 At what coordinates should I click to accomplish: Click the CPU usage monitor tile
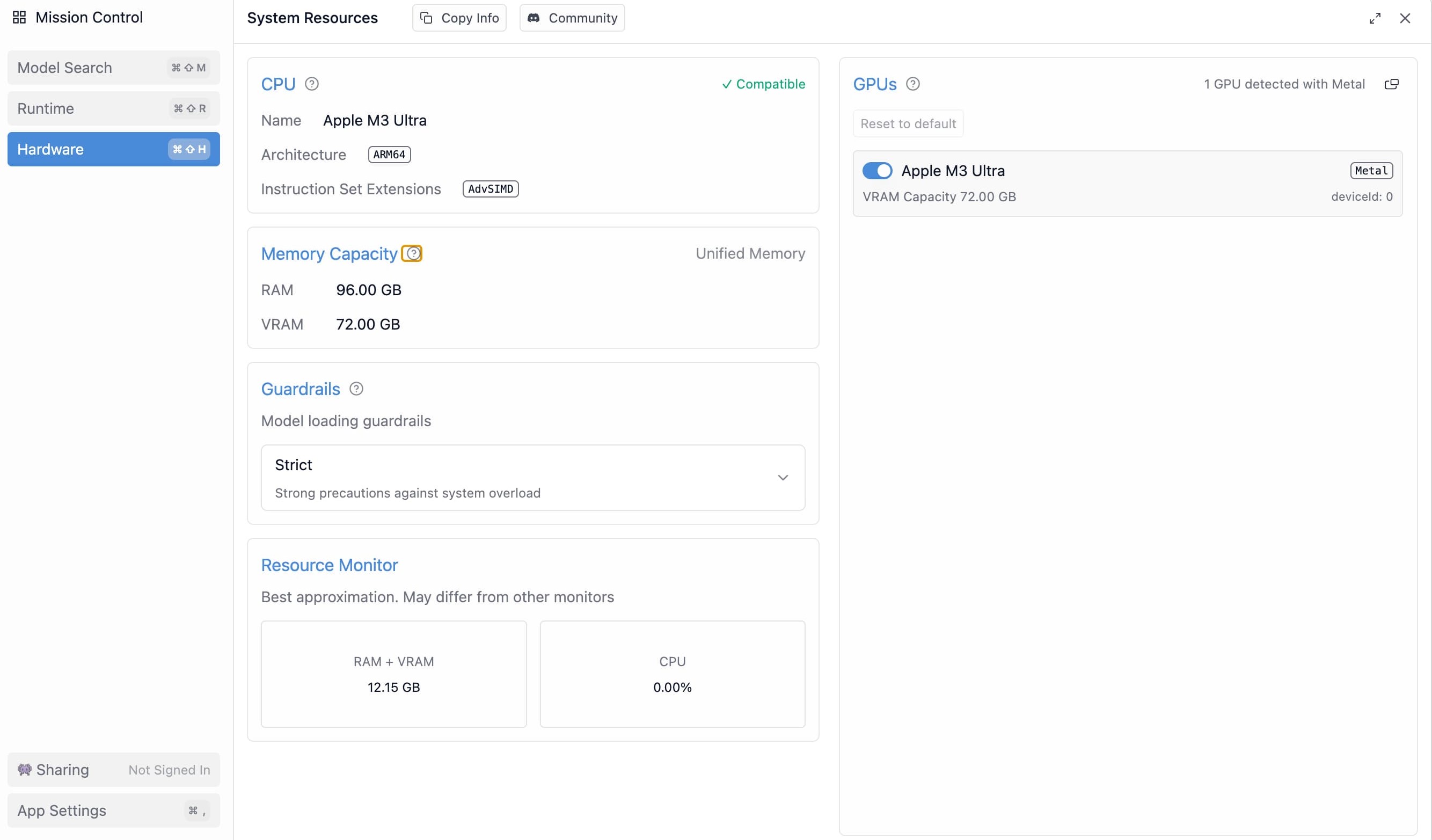[671, 674]
